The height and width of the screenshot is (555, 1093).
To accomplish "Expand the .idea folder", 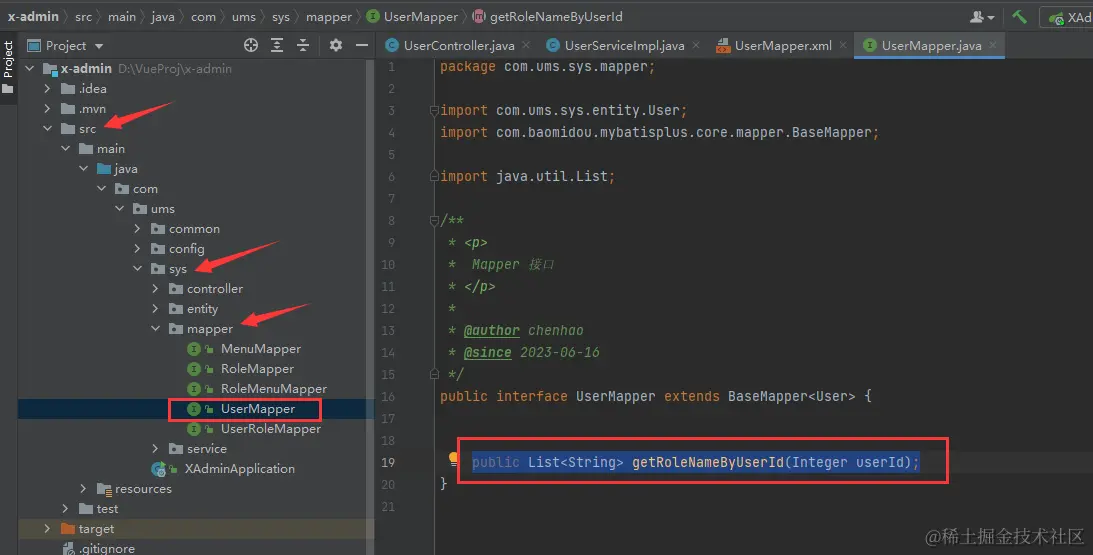I will pyautogui.click(x=47, y=89).
